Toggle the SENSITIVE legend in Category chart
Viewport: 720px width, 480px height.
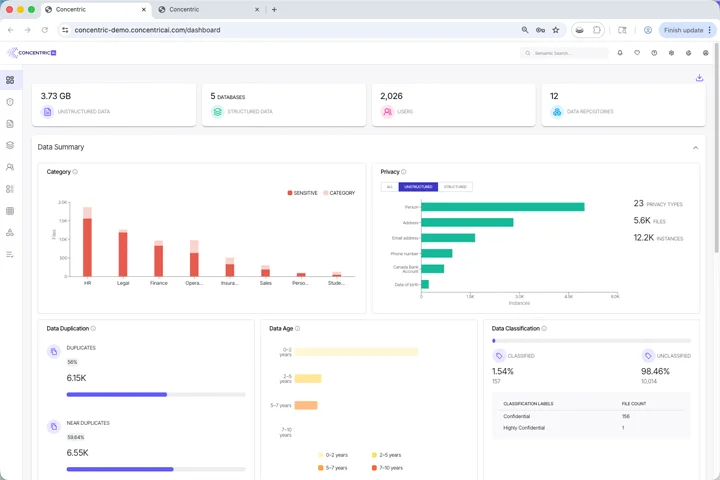[303, 193]
